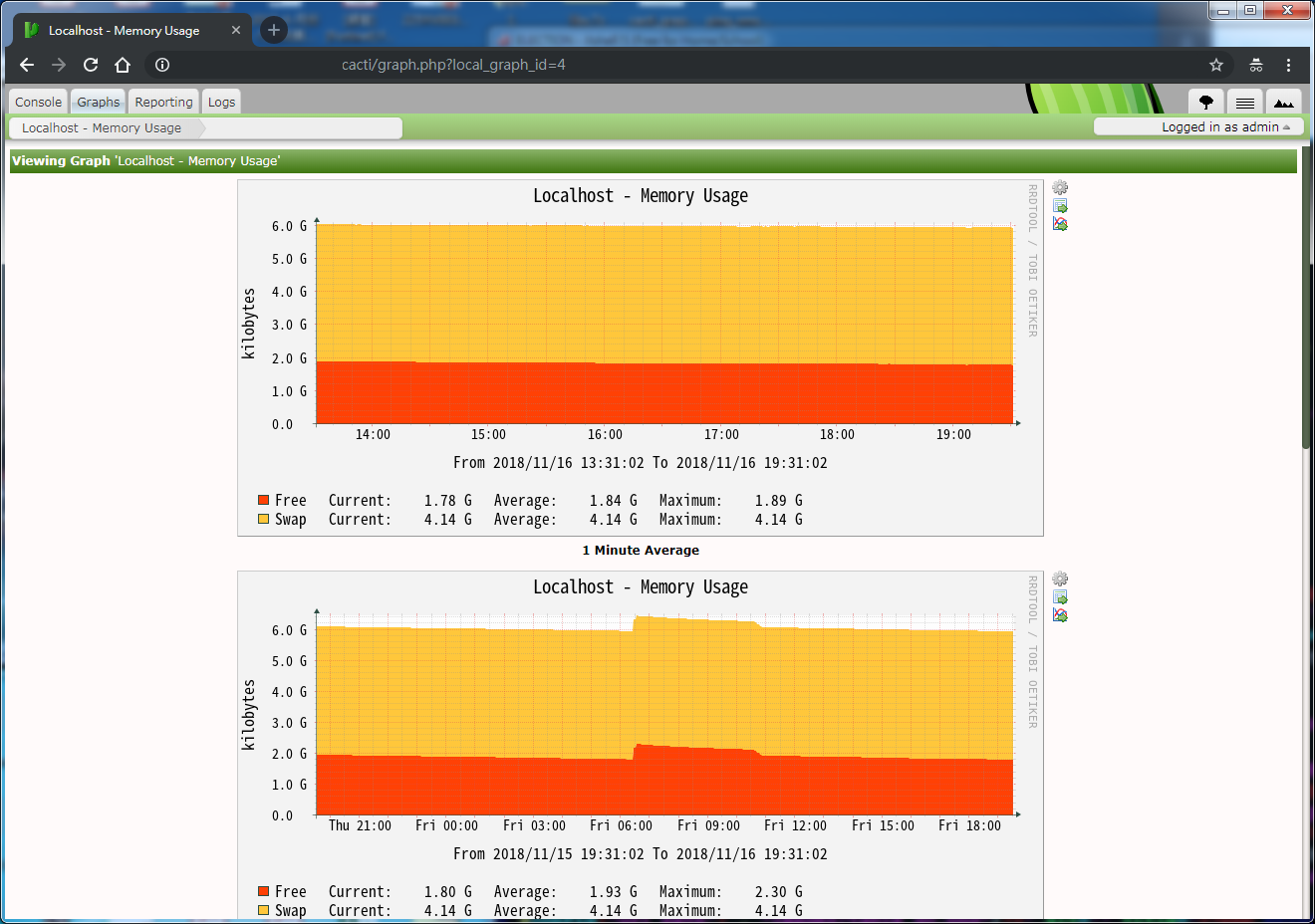Screen dimensions: 1315x924
Task: Export CSV data of the 1 Minute Average graph
Action: pyautogui.click(x=1060, y=205)
